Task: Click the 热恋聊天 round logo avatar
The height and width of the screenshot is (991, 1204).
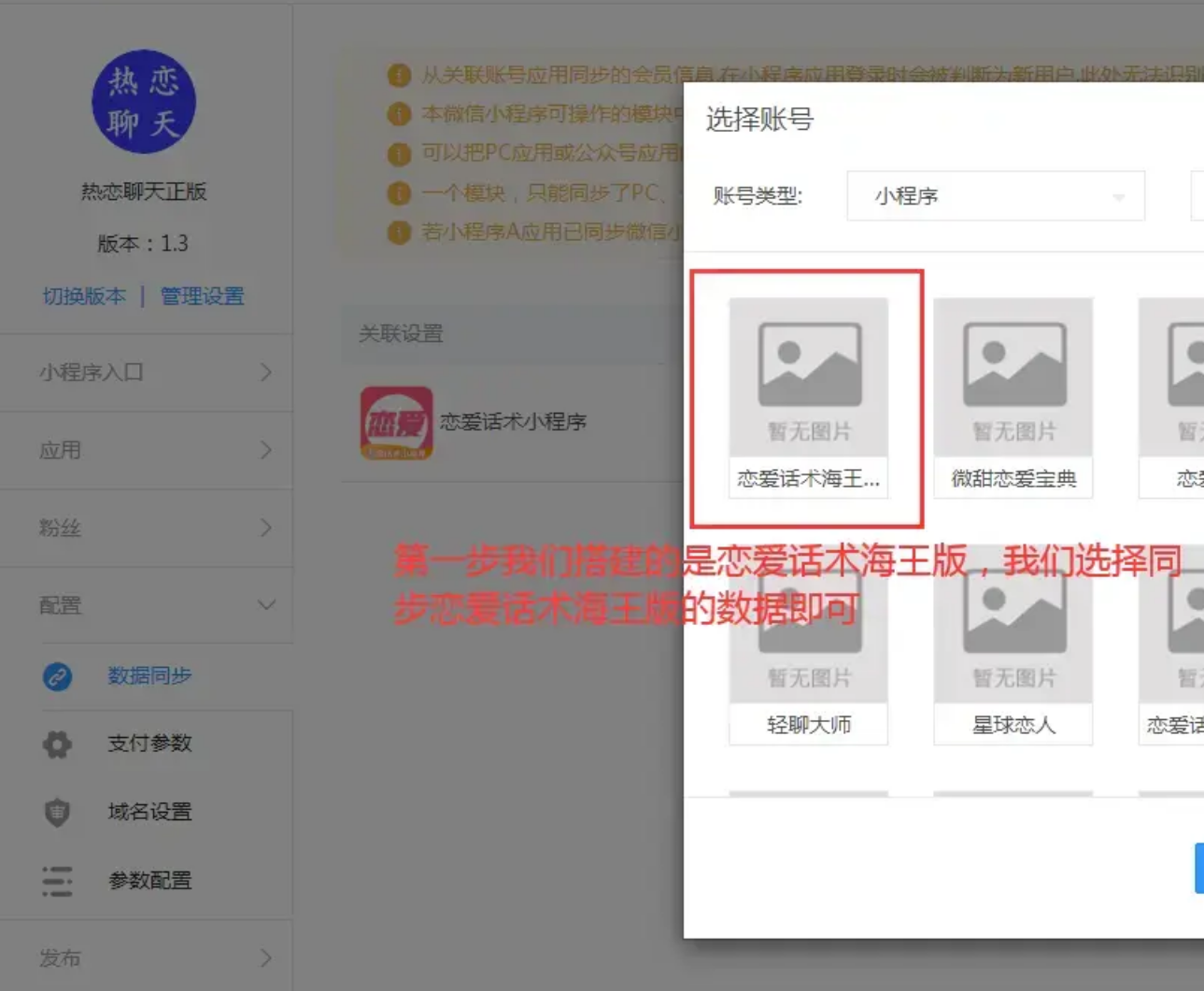Action: (x=144, y=102)
